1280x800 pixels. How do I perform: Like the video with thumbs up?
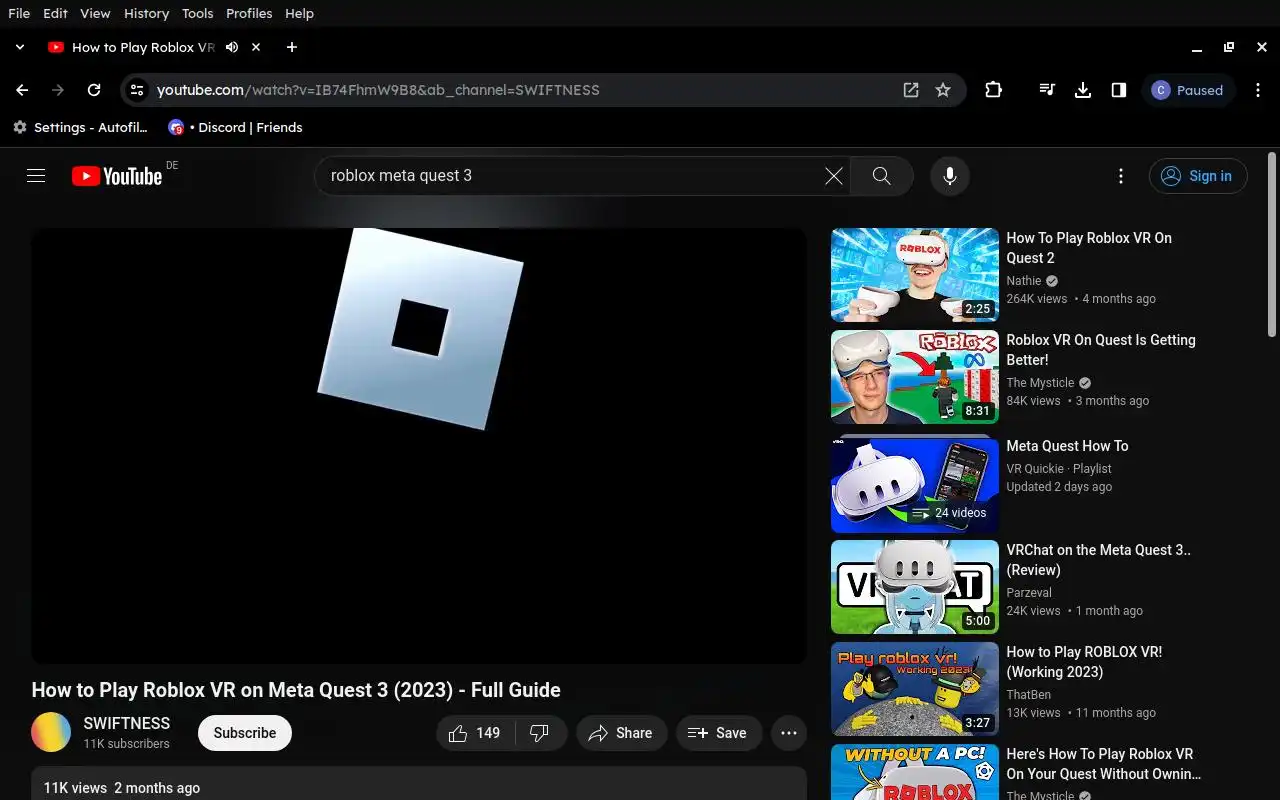click(x=476, y=733)
